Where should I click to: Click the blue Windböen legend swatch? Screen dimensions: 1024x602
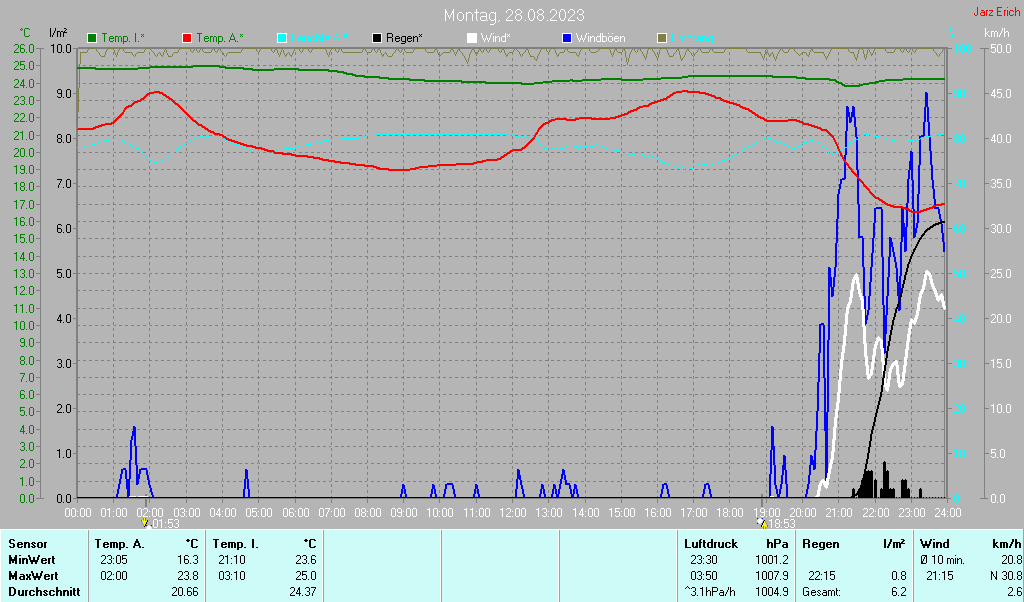567,38
